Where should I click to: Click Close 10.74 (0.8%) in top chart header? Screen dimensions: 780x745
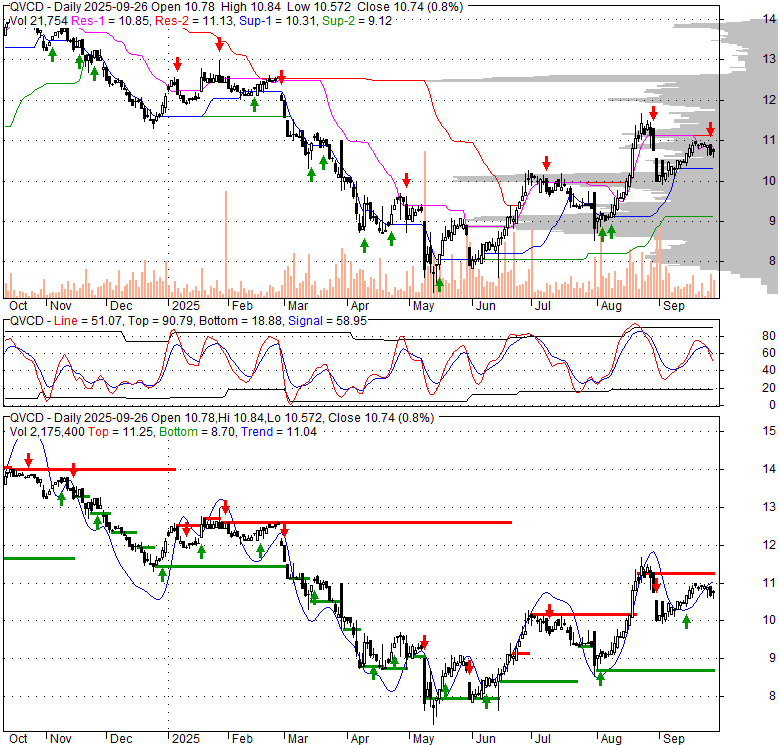(409, 7)
